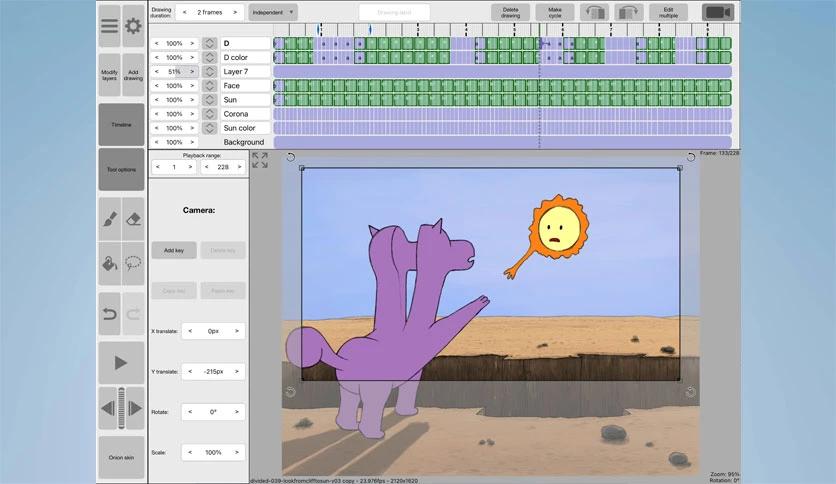The height and width of the screenshot is (484, 836).
Task: Toggle camera mode with the camera icon
Action: [717, 12]
